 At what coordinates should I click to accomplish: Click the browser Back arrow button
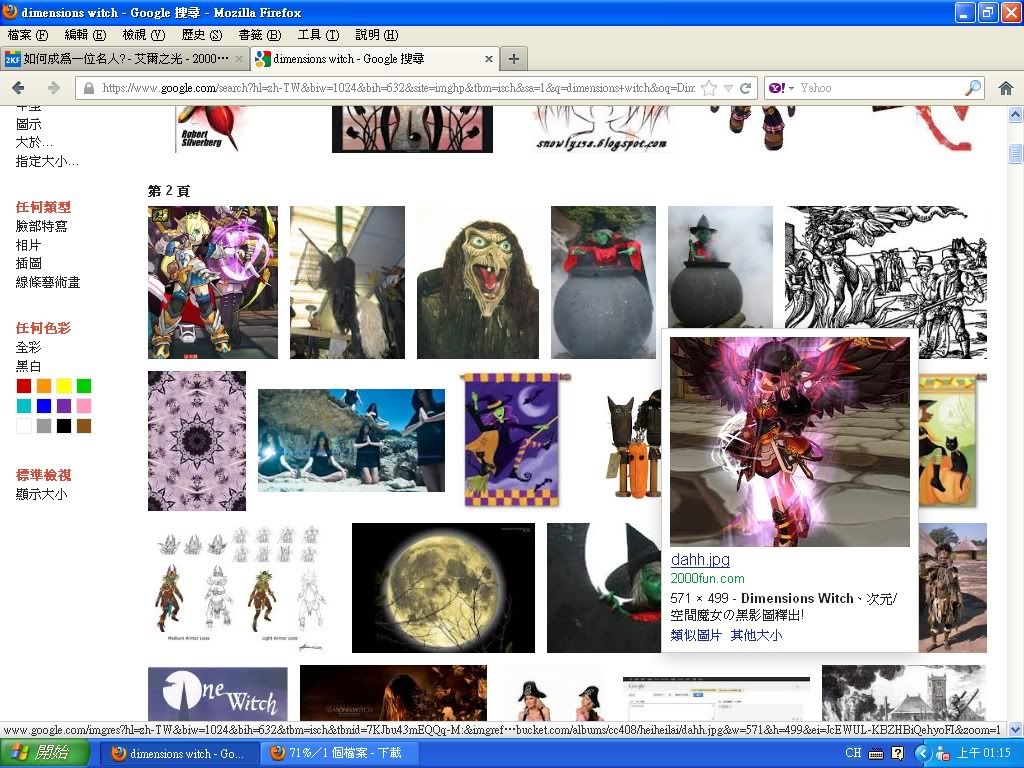click(x=18, y=88)
